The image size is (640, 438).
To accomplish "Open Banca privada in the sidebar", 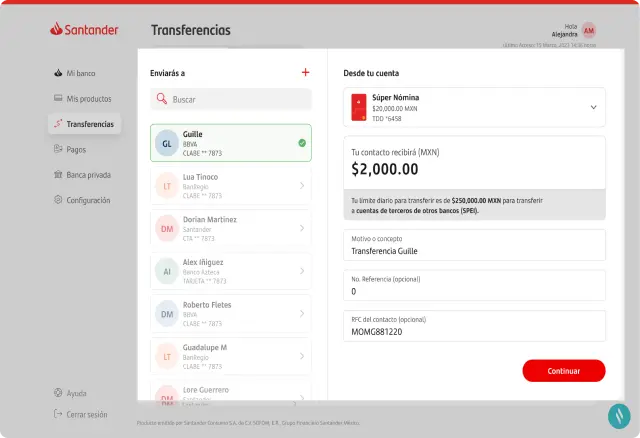I will coord(82,175).
